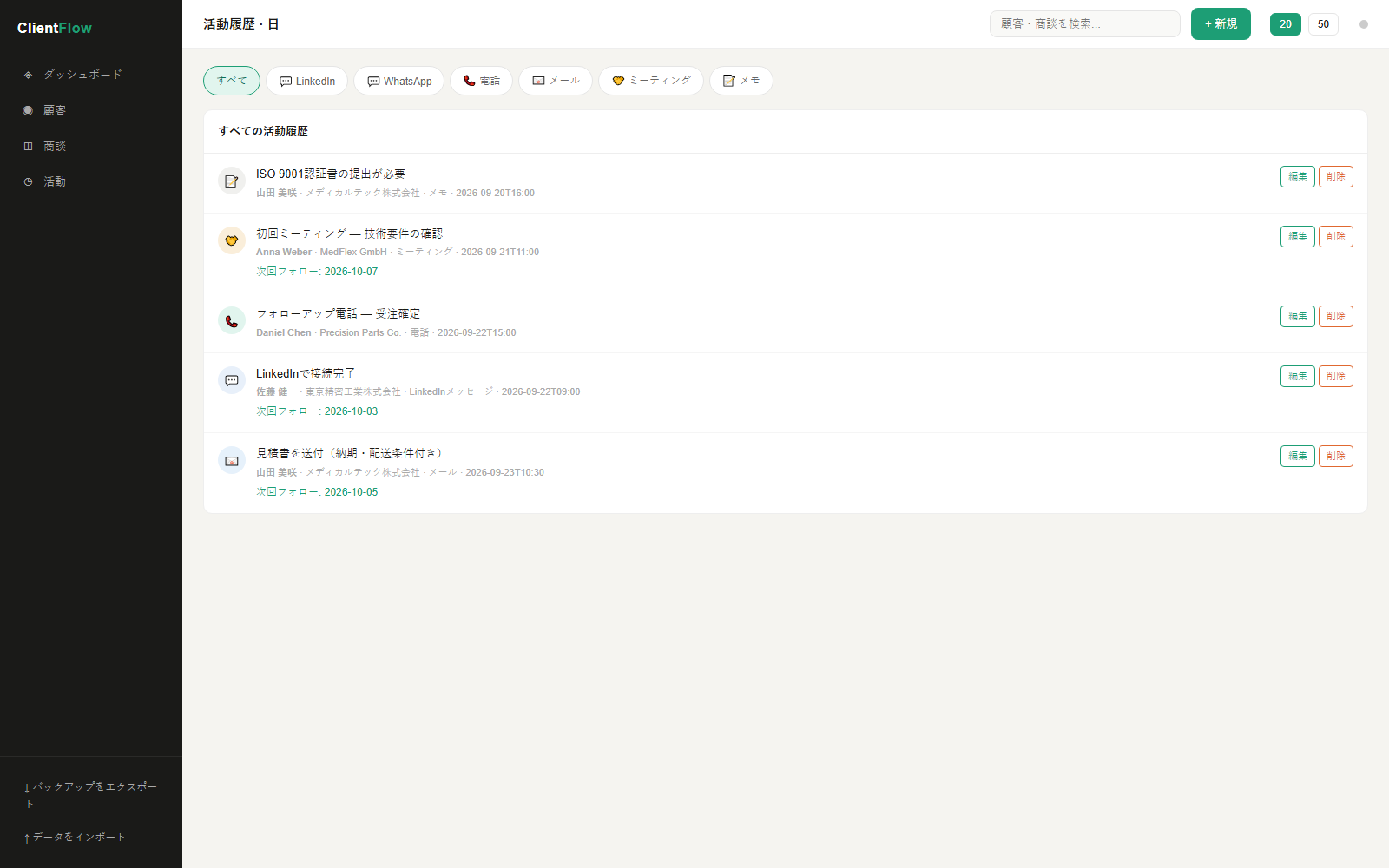Open 顧客 in the sidebar
This screenshot has height=868, width=1389.
(91, 110)
